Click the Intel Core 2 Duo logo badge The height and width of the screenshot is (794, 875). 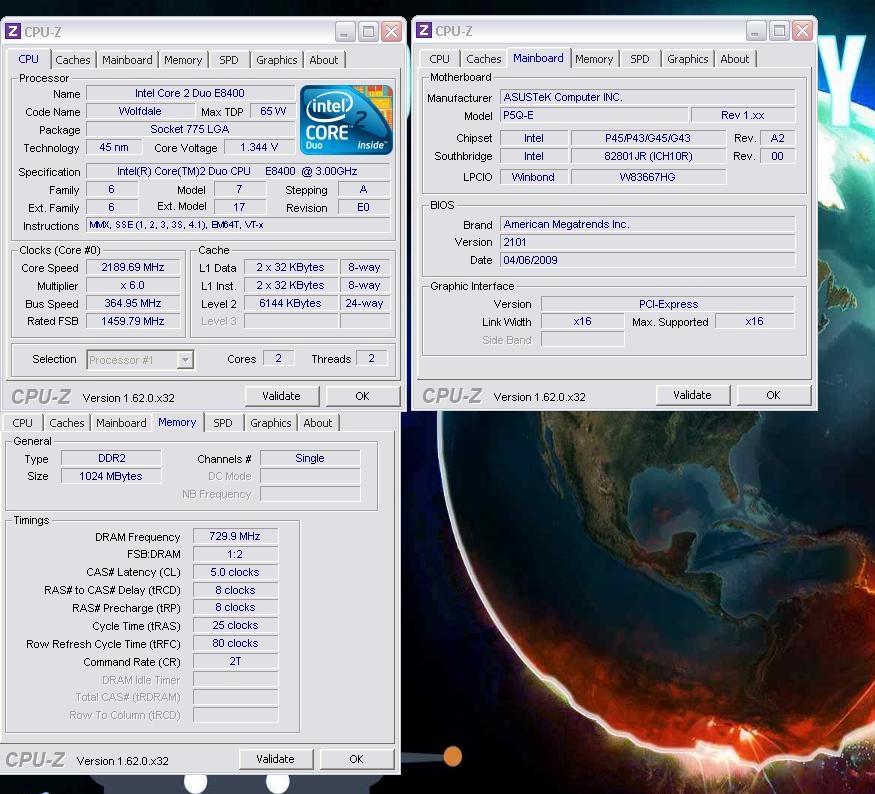click(x=346, y=120)
